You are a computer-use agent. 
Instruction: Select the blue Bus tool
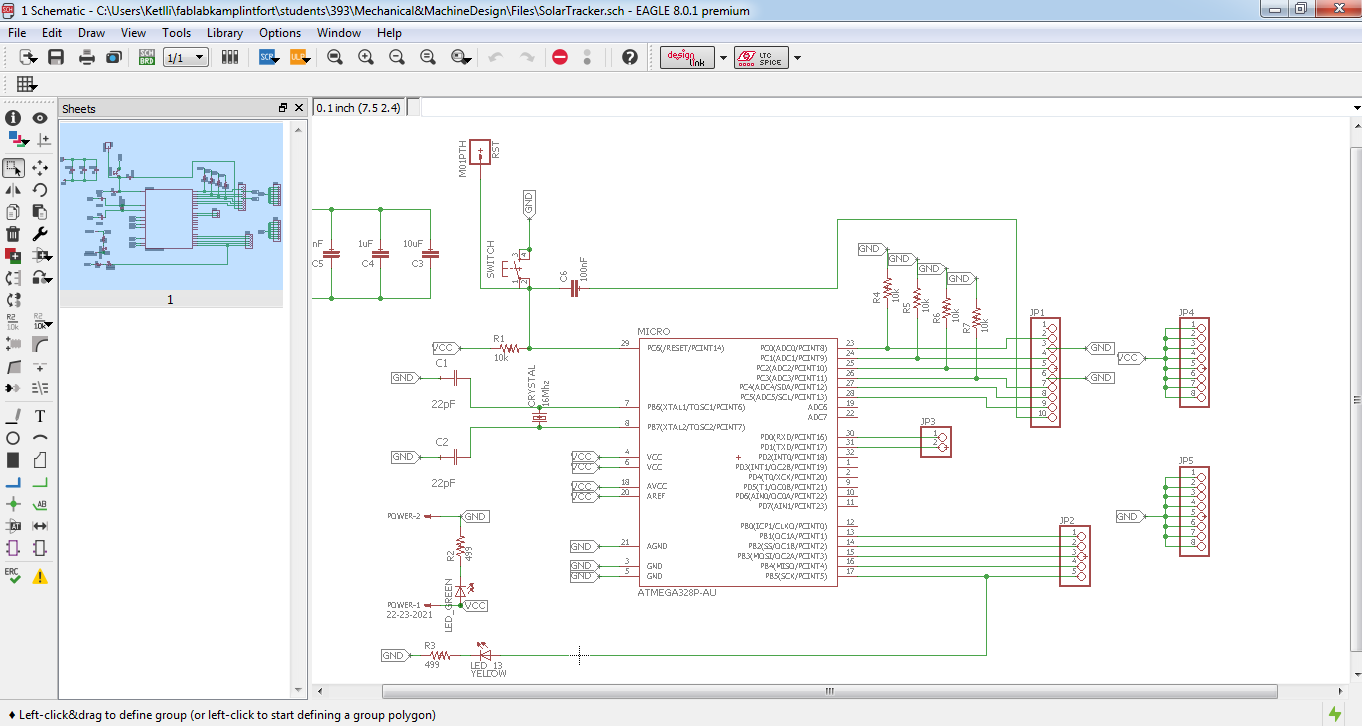pyautogui.click(x=13, y=482)
